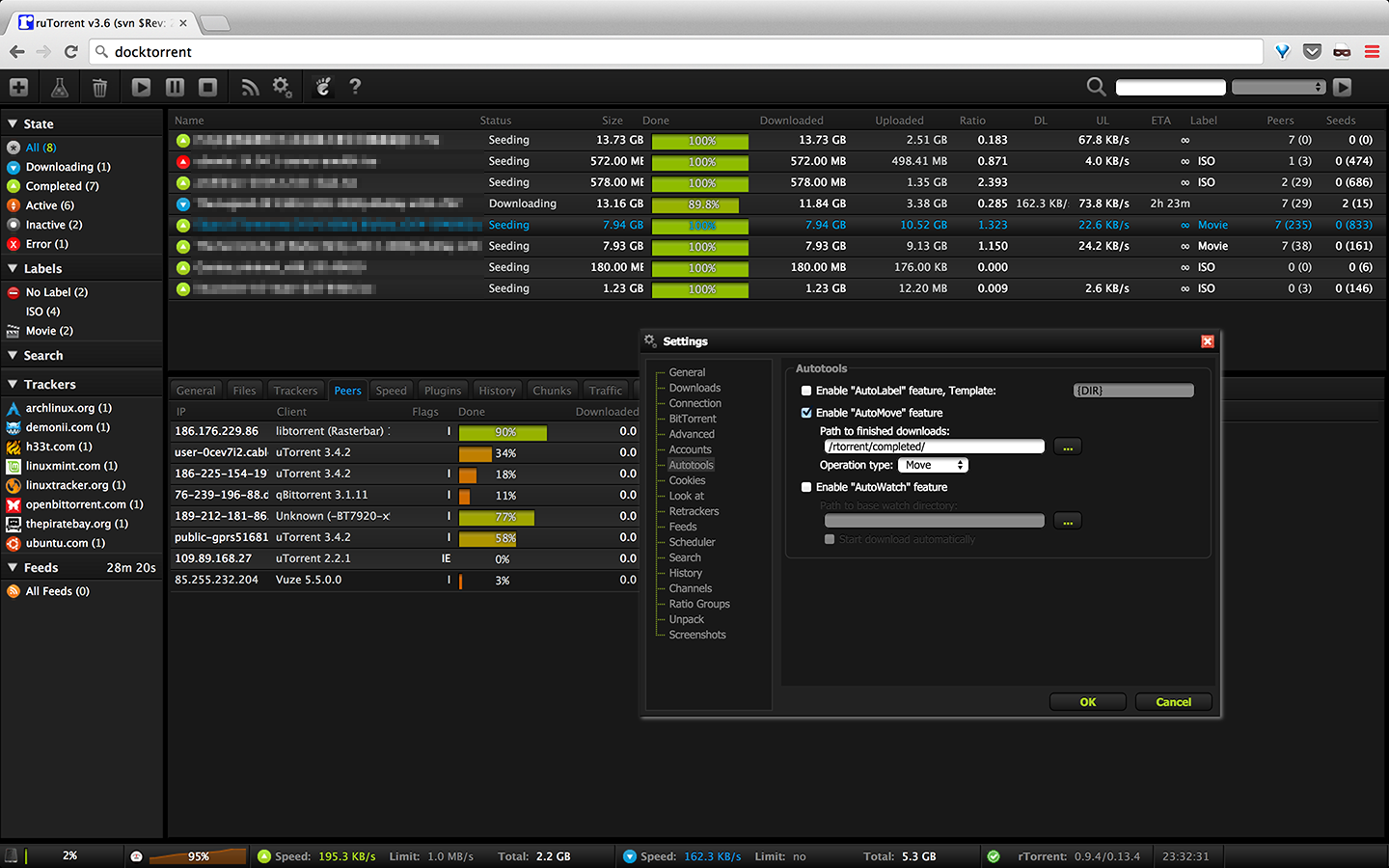Open the Traffic tab
The width and height of the screenshot is (1389, 868).
click(x=606, y=391)
